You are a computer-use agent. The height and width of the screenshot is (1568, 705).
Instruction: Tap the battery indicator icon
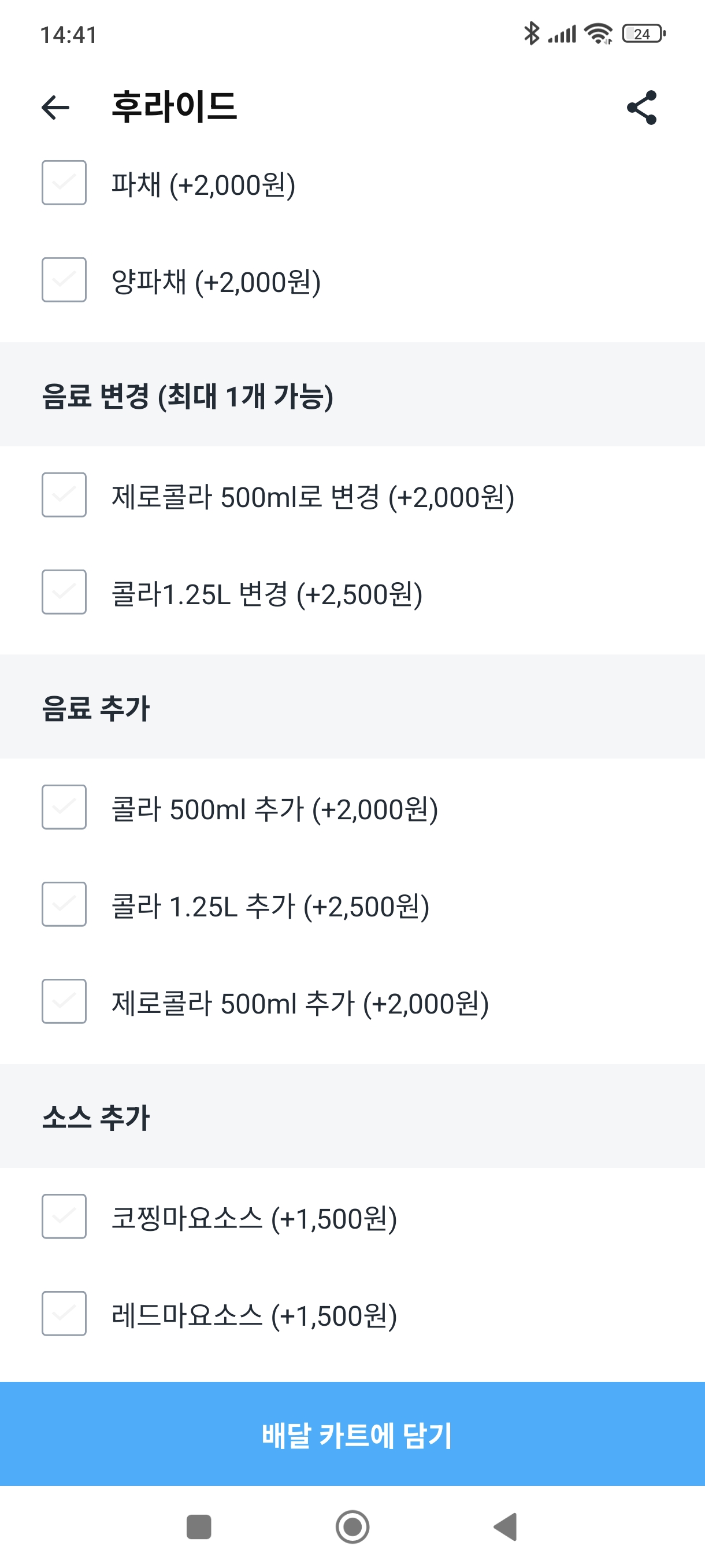(x=643, y=34)
